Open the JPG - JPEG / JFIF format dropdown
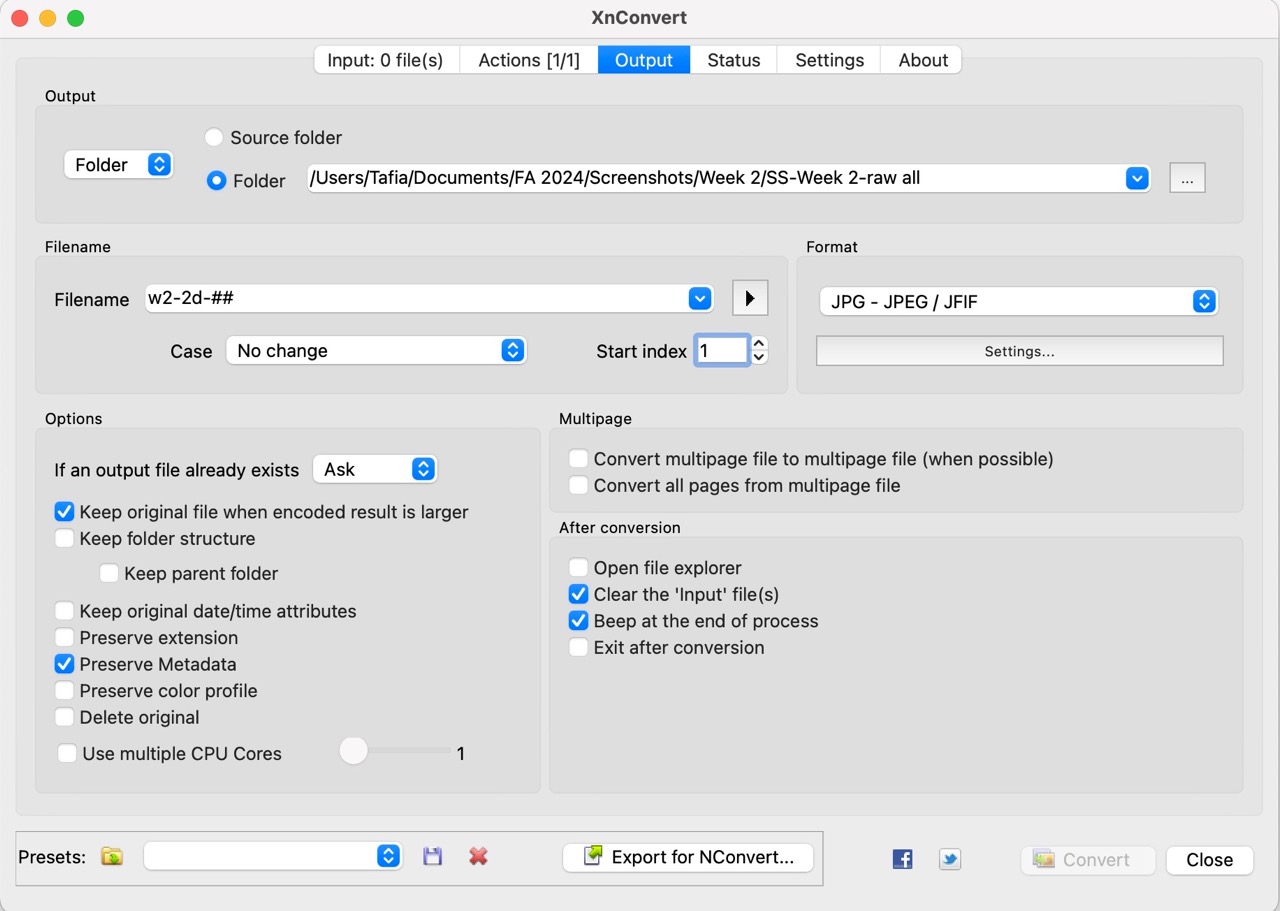This screenshot has height=911, width=1280. tap(1018, 301)
